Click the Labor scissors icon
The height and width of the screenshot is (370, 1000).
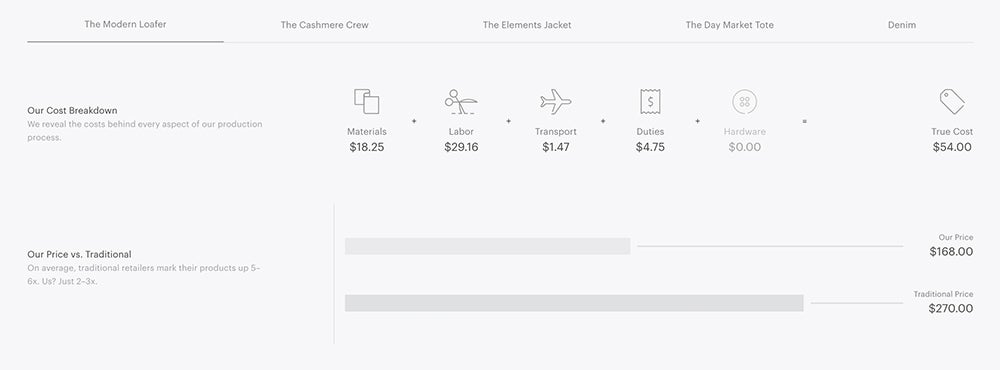pos(461,101)
